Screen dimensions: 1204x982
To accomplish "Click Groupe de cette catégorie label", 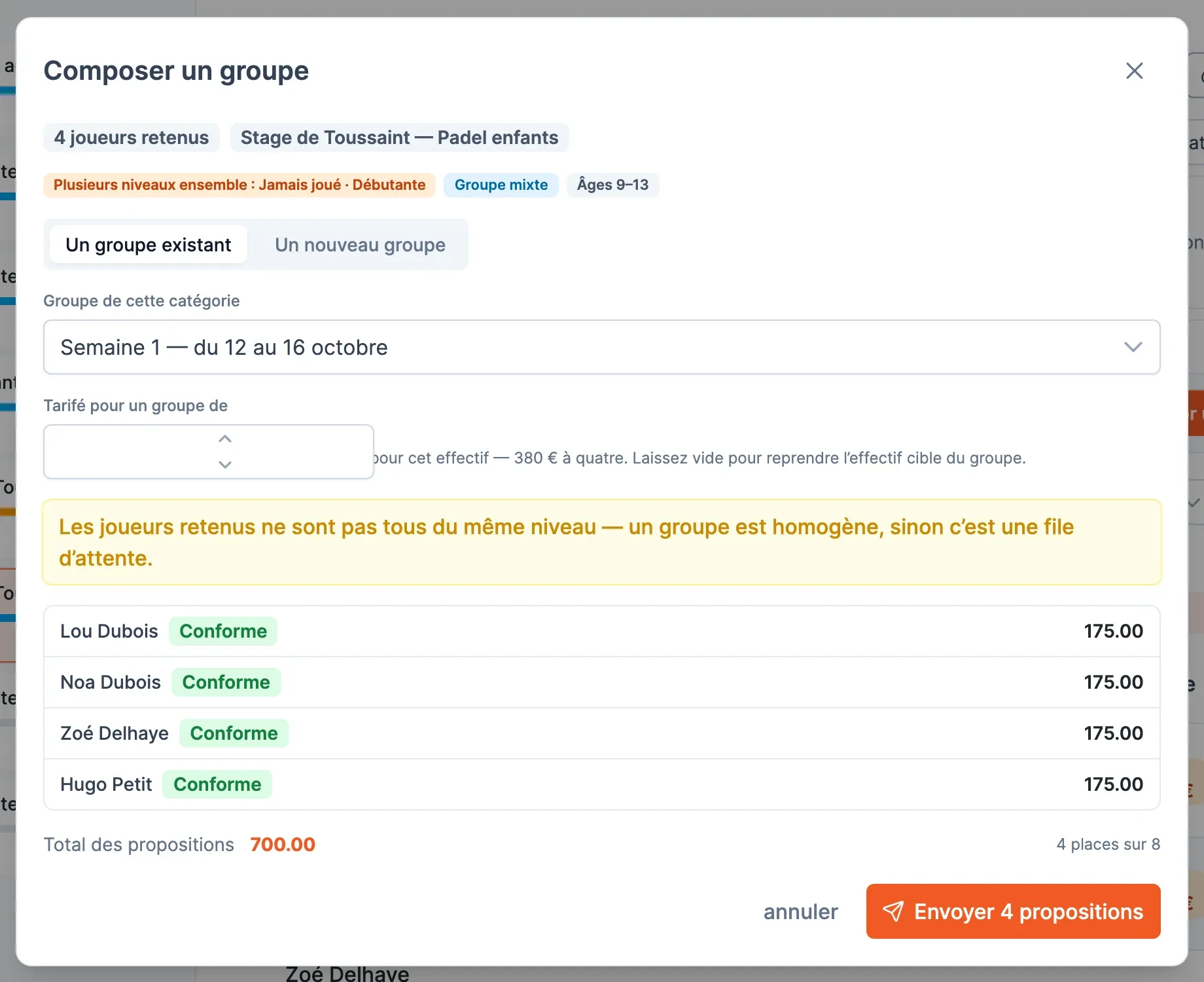I will pos(141,300).
